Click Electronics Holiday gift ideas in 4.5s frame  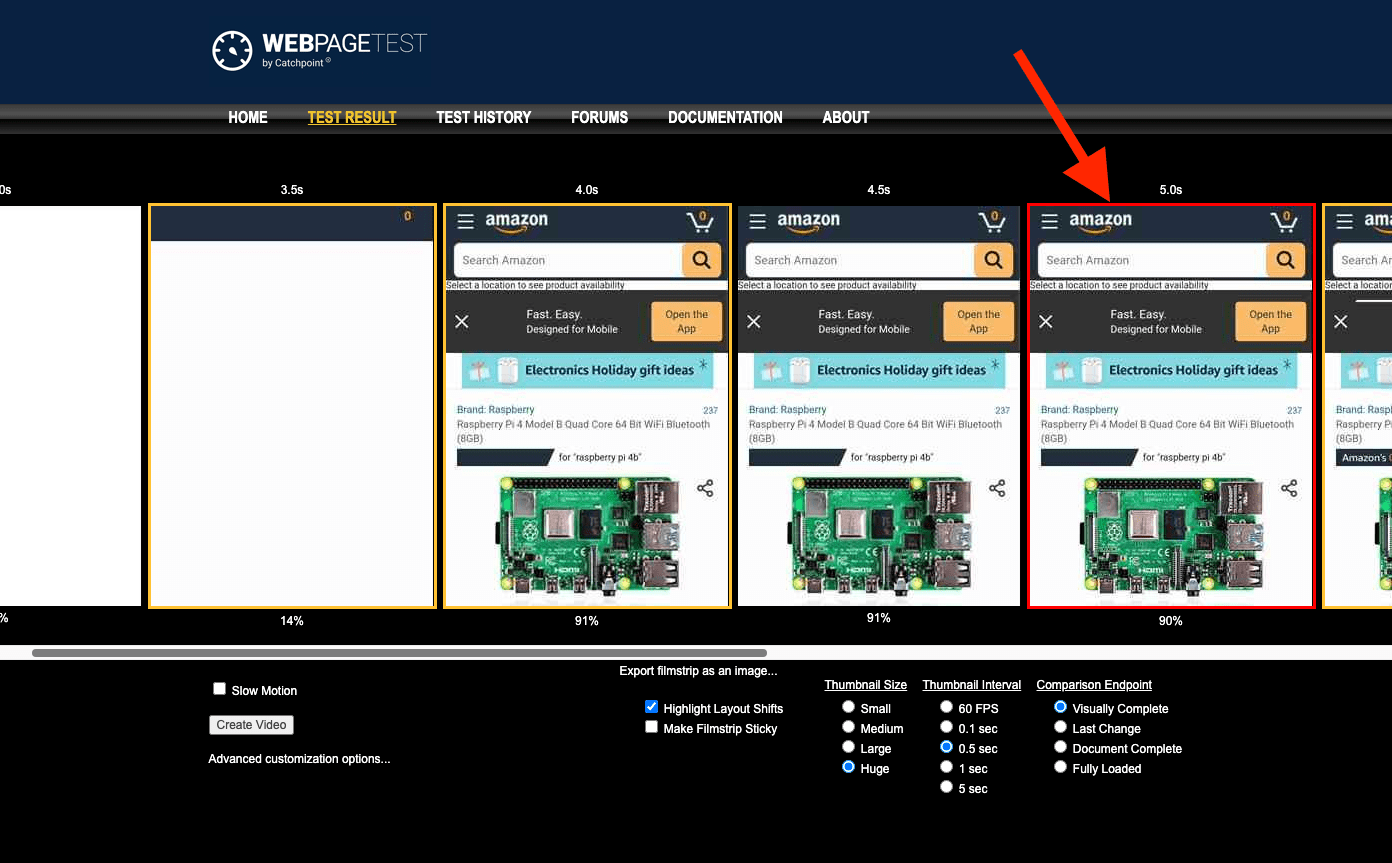(880, 370)
